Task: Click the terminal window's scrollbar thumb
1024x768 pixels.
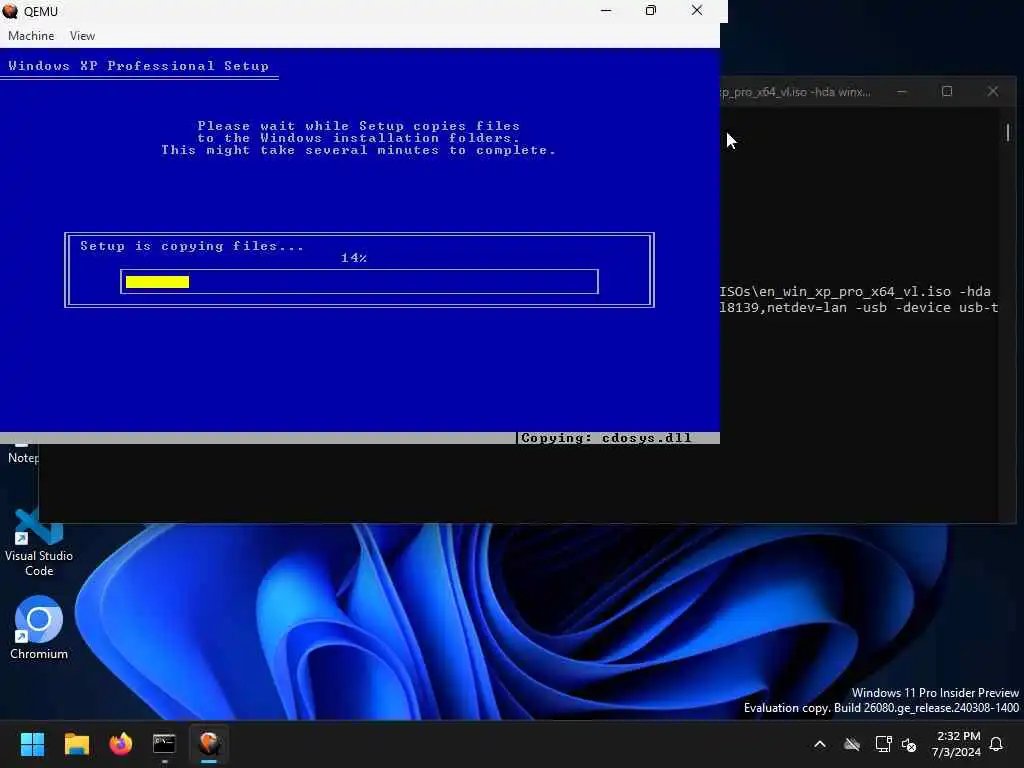Action: point(1008,133)
